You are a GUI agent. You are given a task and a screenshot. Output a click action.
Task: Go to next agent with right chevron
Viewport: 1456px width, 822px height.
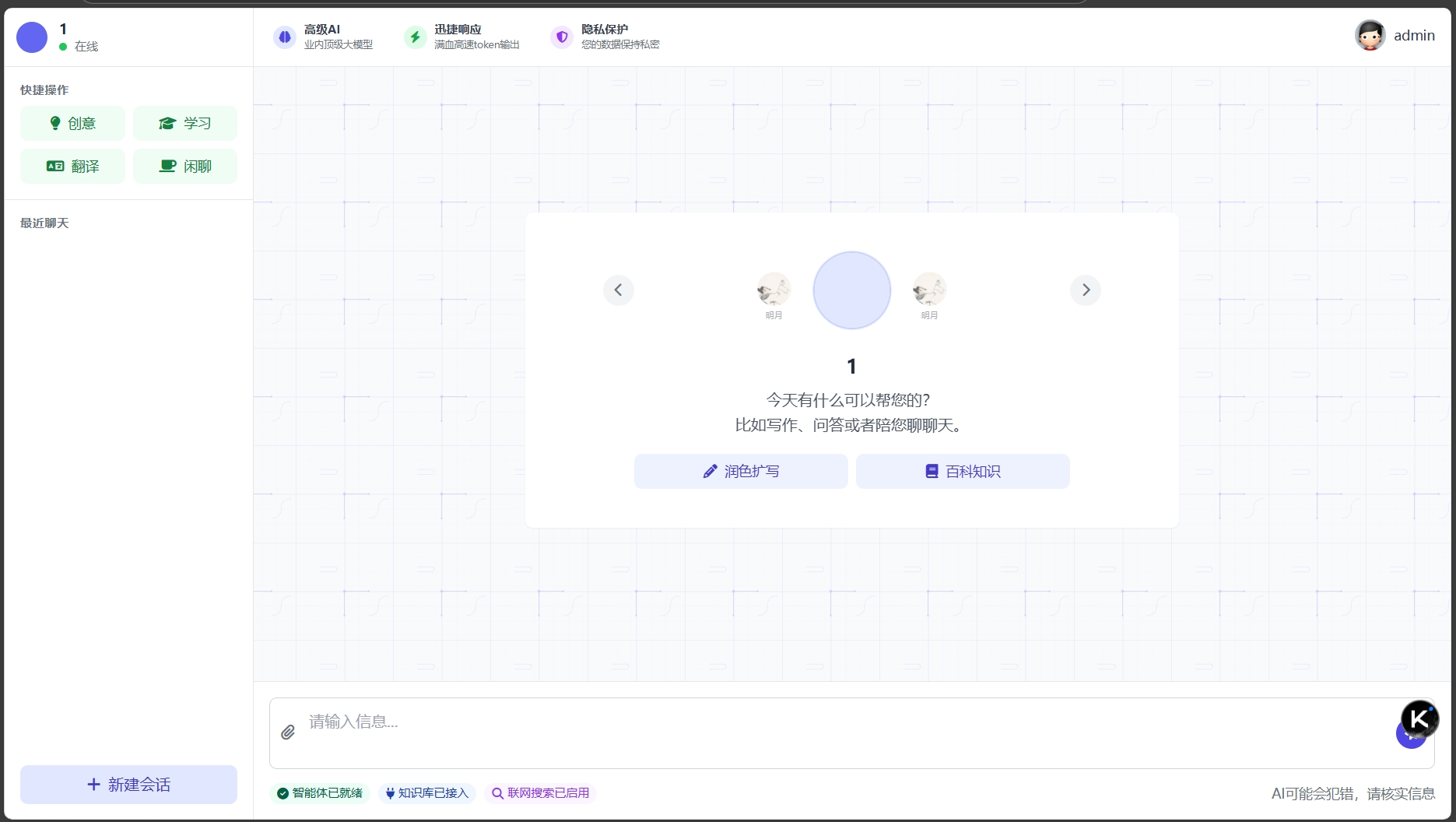tap(1086, 290)
